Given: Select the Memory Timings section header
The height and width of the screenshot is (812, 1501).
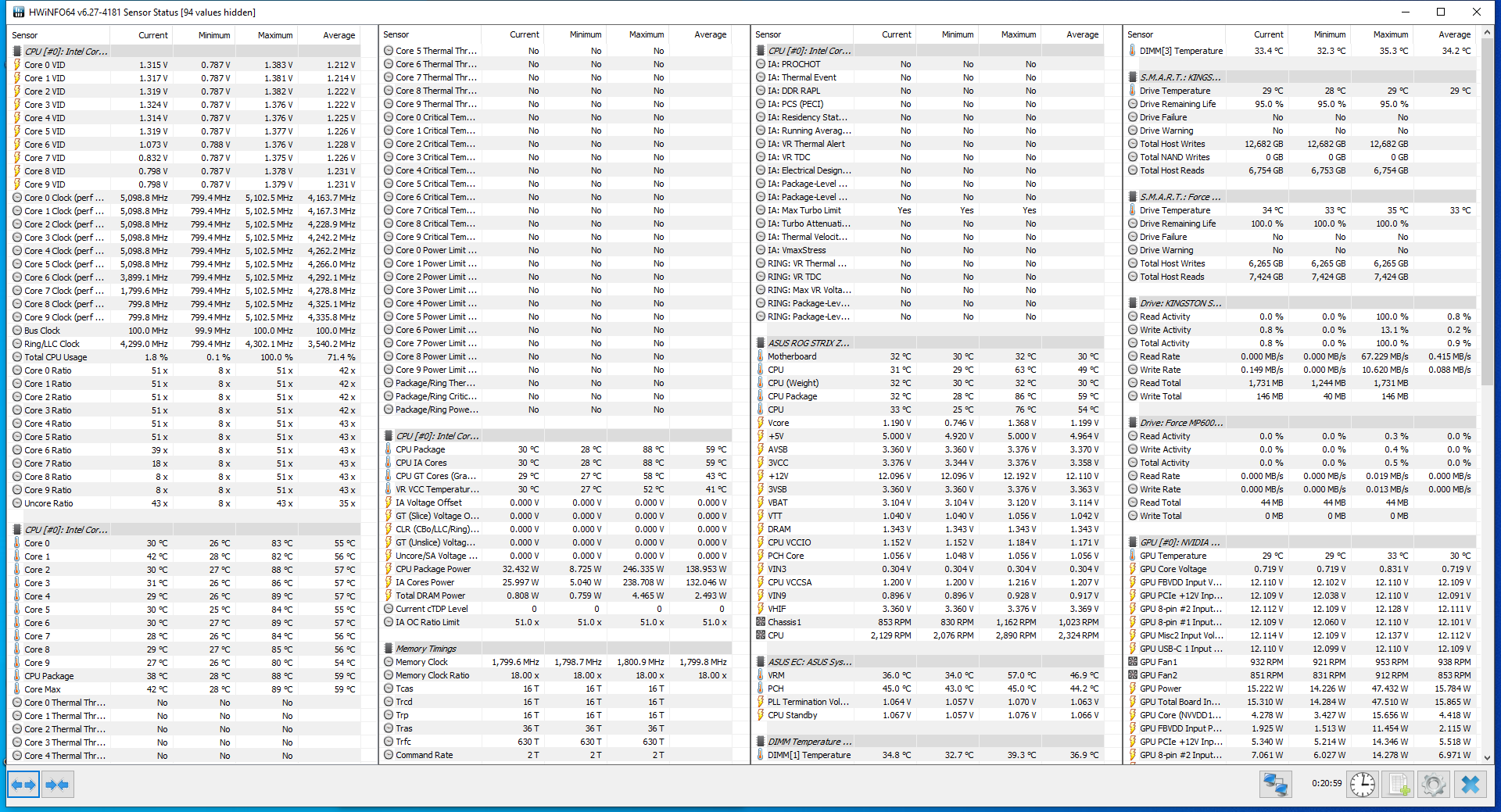Looking at the screenshot, I should 557,649.
